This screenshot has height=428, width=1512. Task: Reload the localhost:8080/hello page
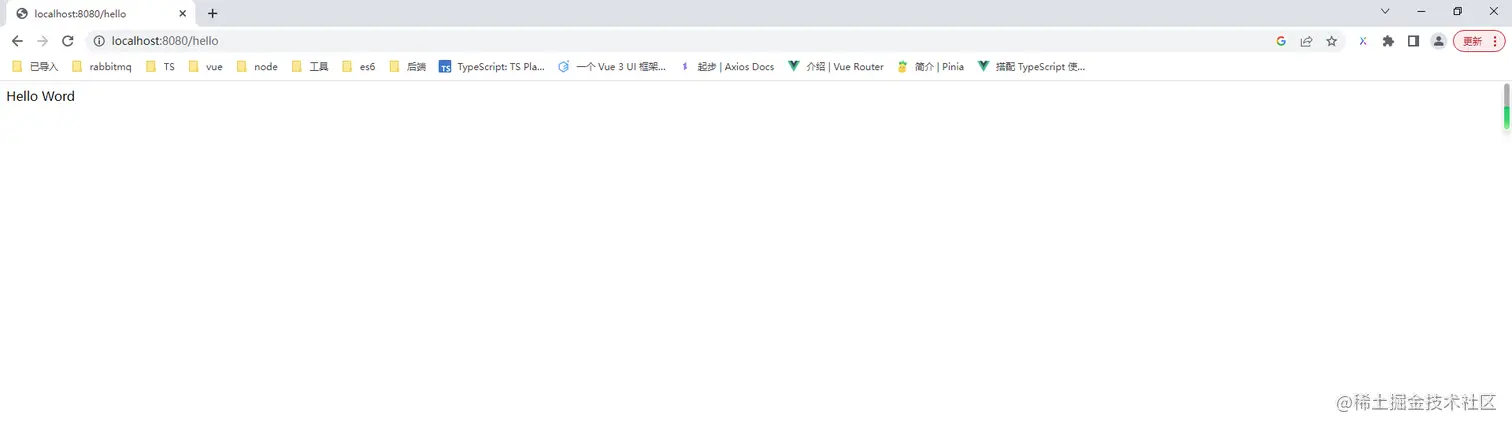tap(68, 41)
